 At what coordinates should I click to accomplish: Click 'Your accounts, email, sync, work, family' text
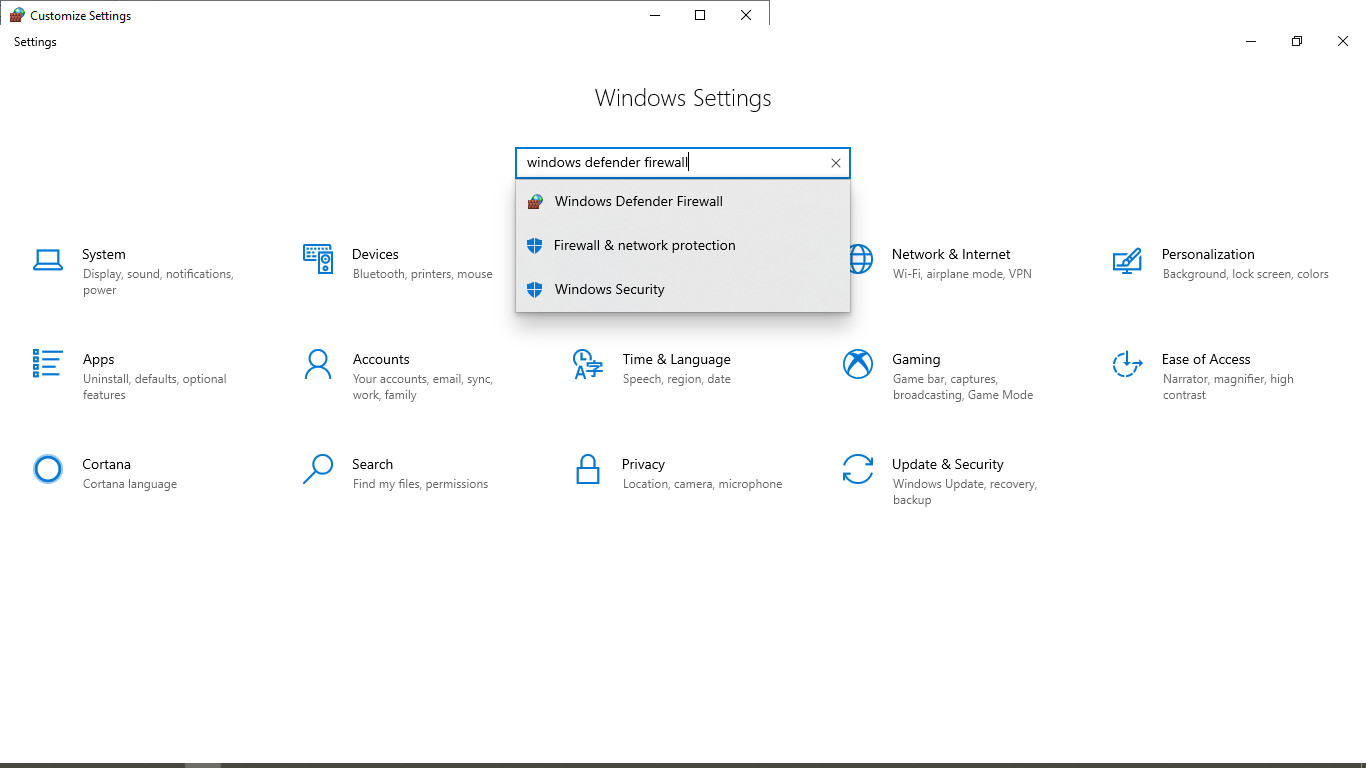tap(423, 387)
